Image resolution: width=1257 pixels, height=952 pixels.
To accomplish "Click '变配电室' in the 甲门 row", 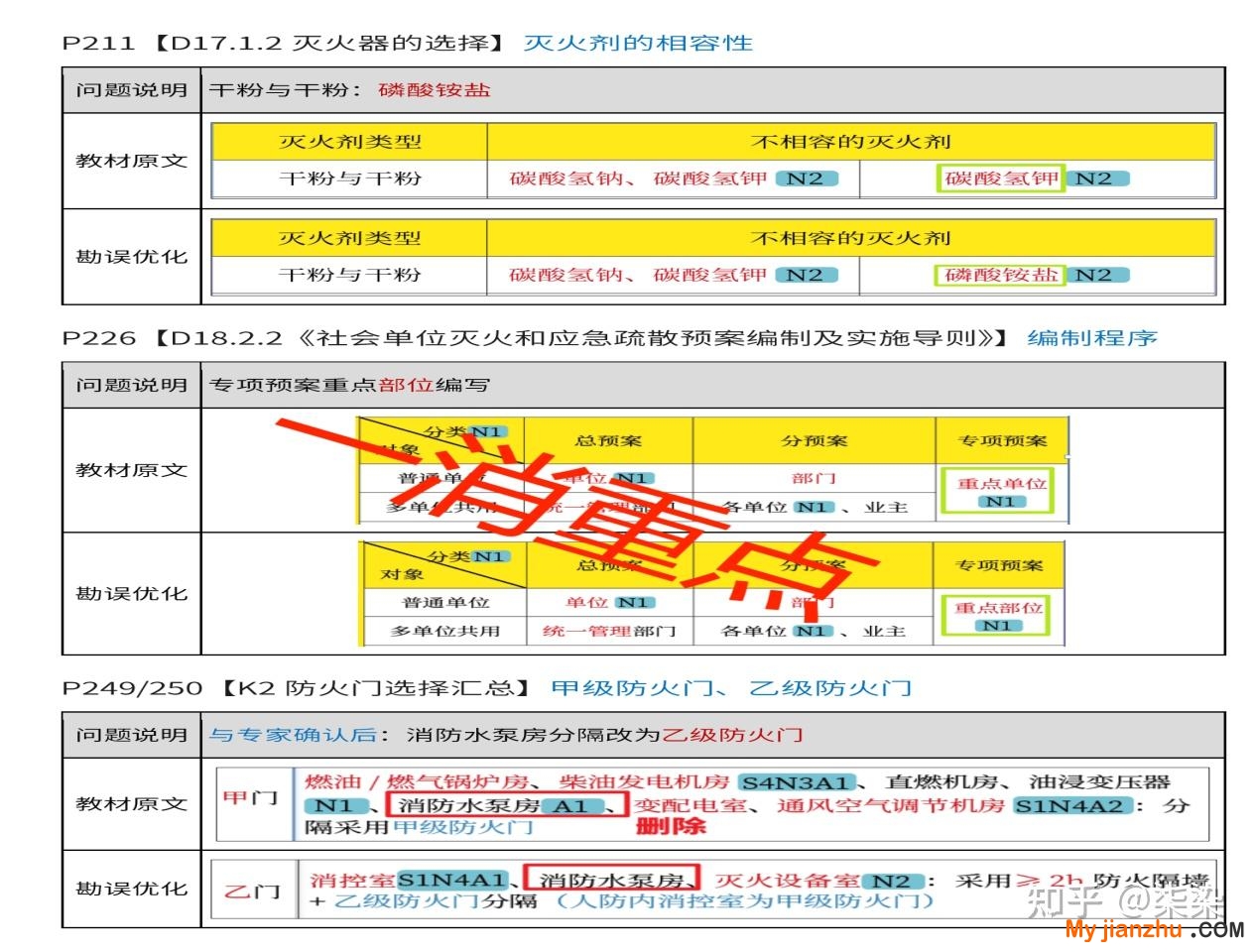I will [691, 805].
